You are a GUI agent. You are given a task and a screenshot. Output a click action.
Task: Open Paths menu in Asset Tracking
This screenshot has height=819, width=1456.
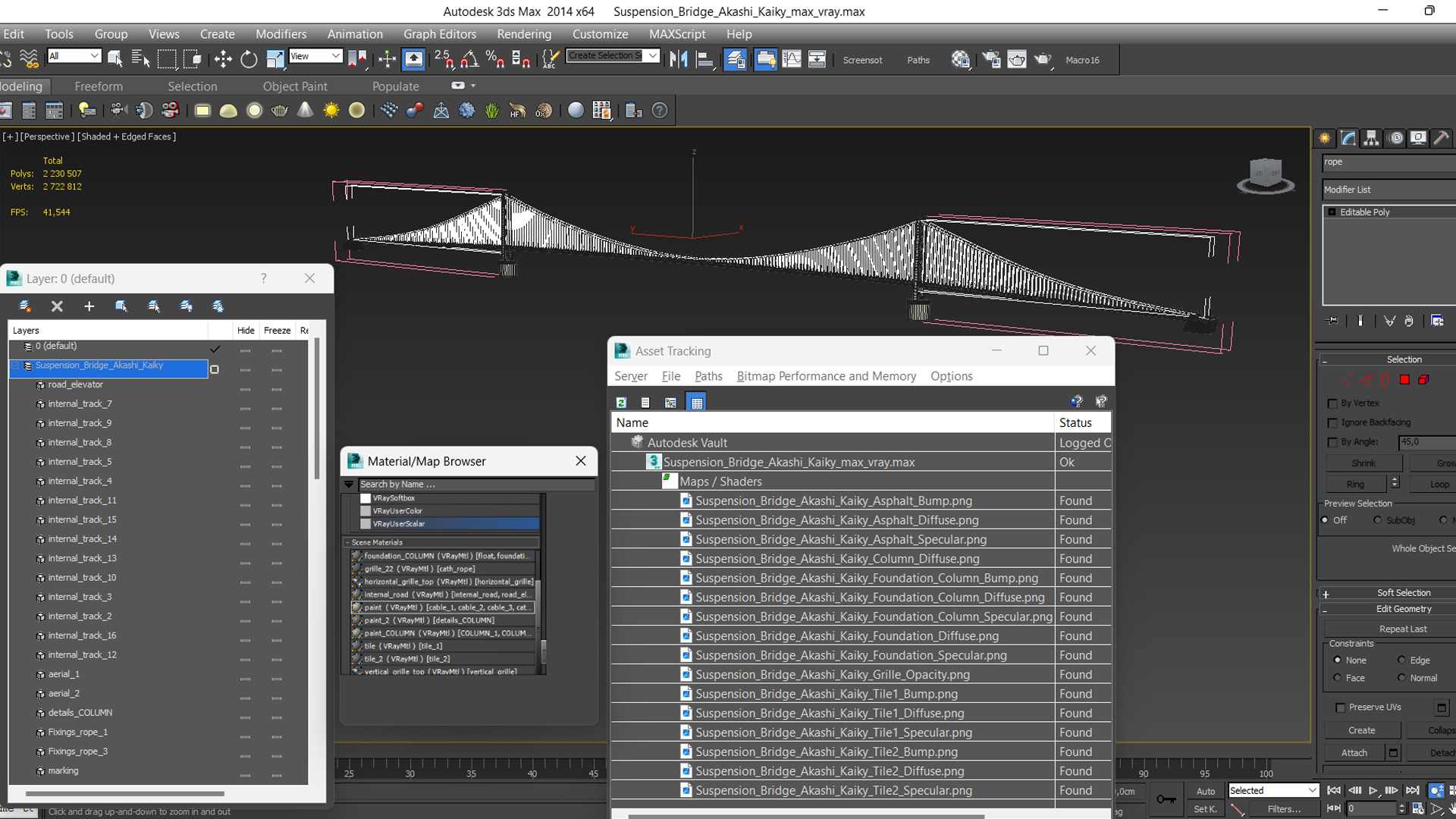[x=708, y=376]
